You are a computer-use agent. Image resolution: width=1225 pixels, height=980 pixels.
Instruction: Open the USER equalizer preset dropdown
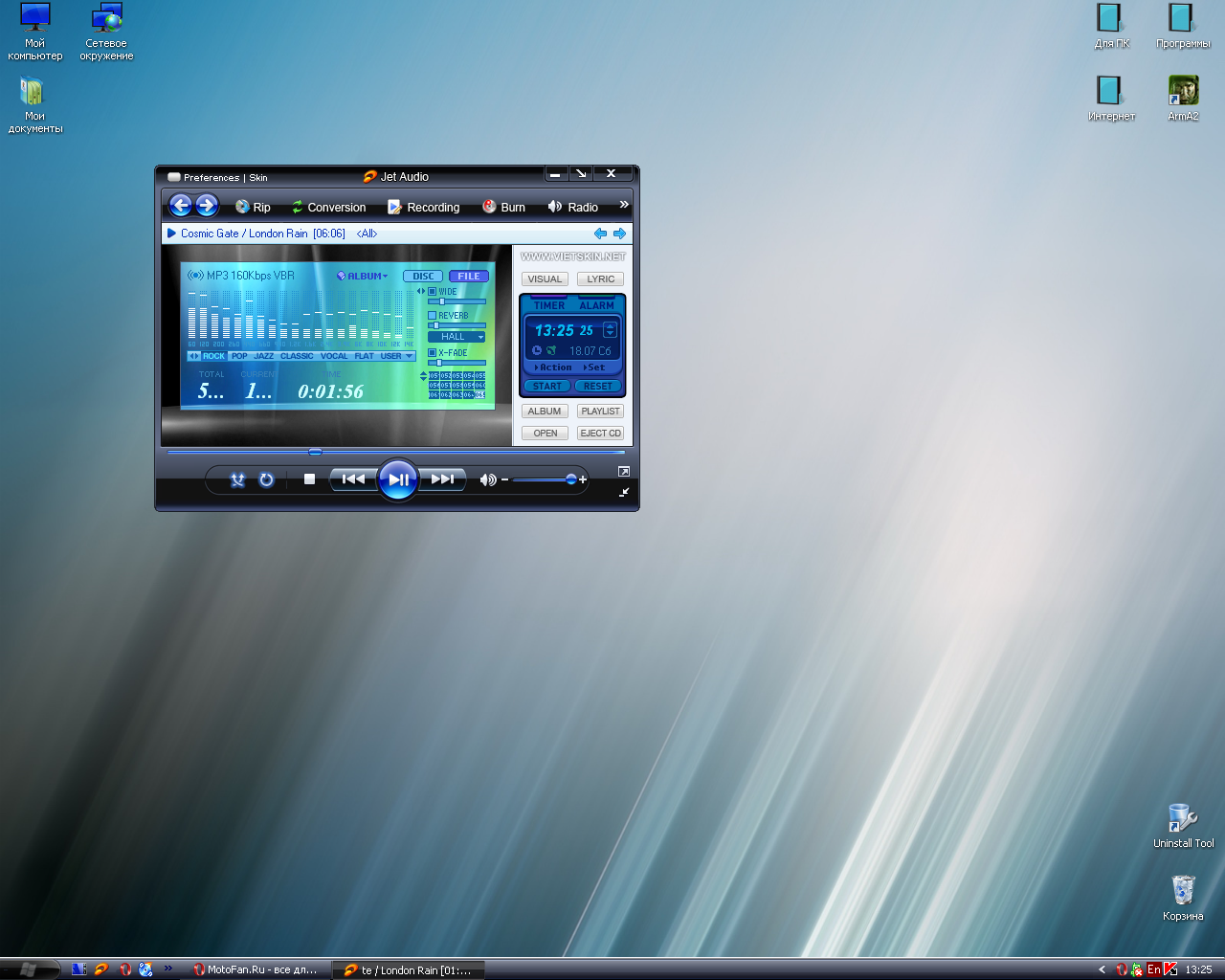click(x=397, y=356)
